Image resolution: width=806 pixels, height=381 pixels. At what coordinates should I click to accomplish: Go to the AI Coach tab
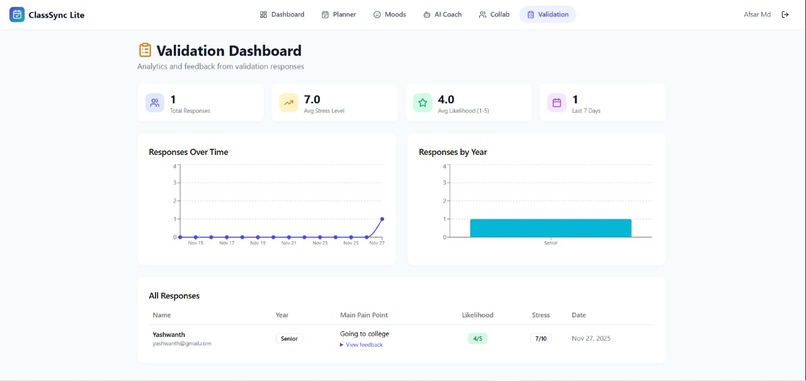tap(442, 14)
